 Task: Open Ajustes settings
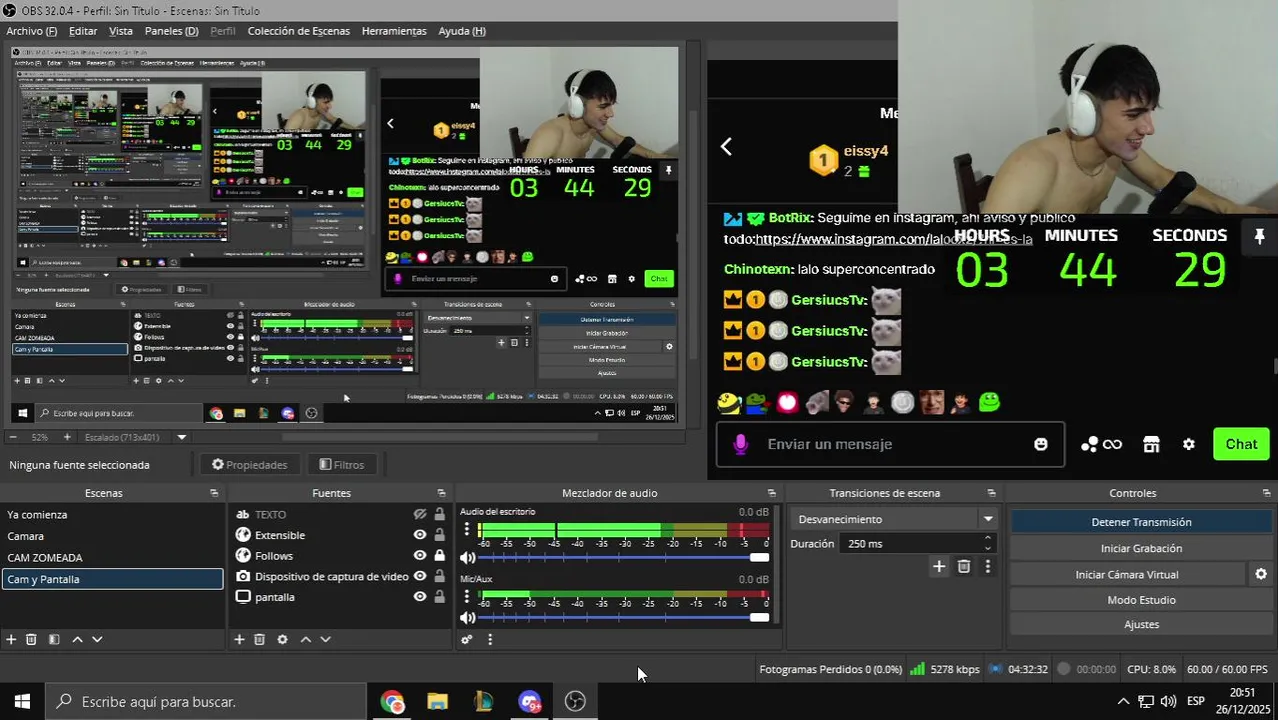point(1141,624)
